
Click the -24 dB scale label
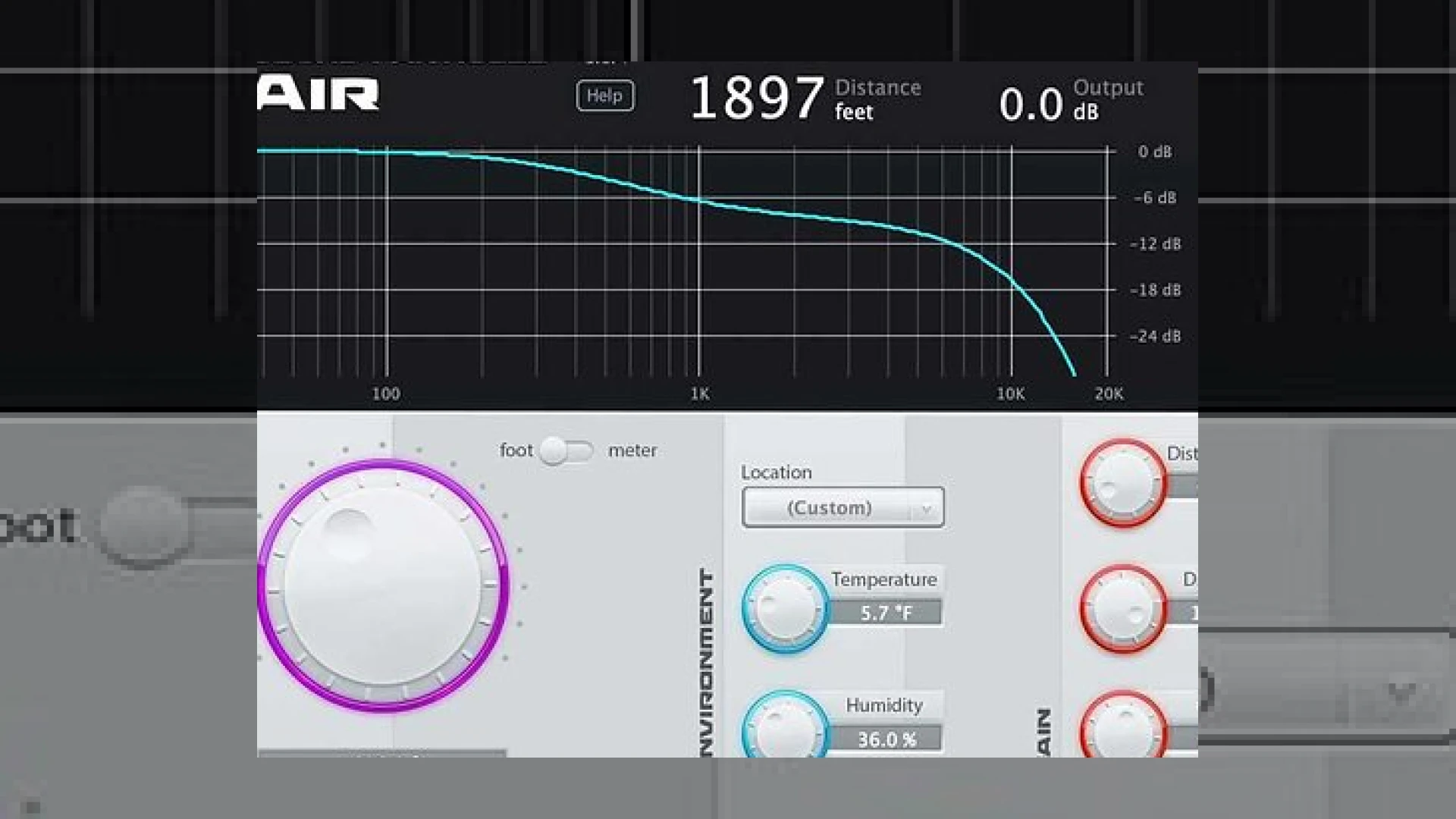[x=1155, y=337]
